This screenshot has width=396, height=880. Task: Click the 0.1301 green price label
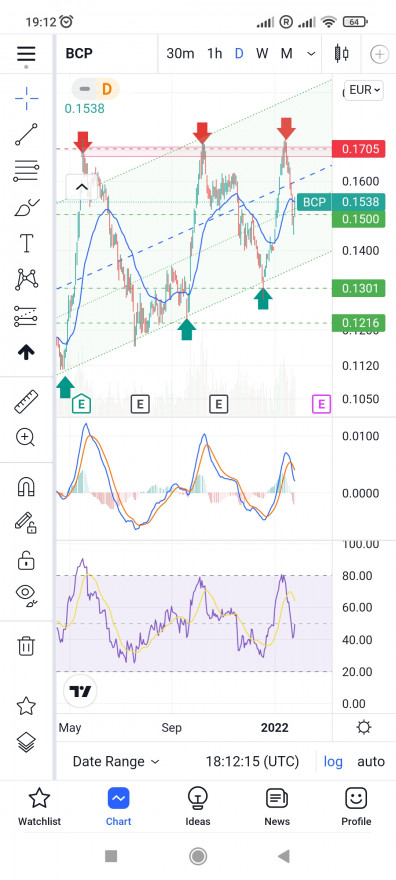pyautogui.click(x=359, y=289)
